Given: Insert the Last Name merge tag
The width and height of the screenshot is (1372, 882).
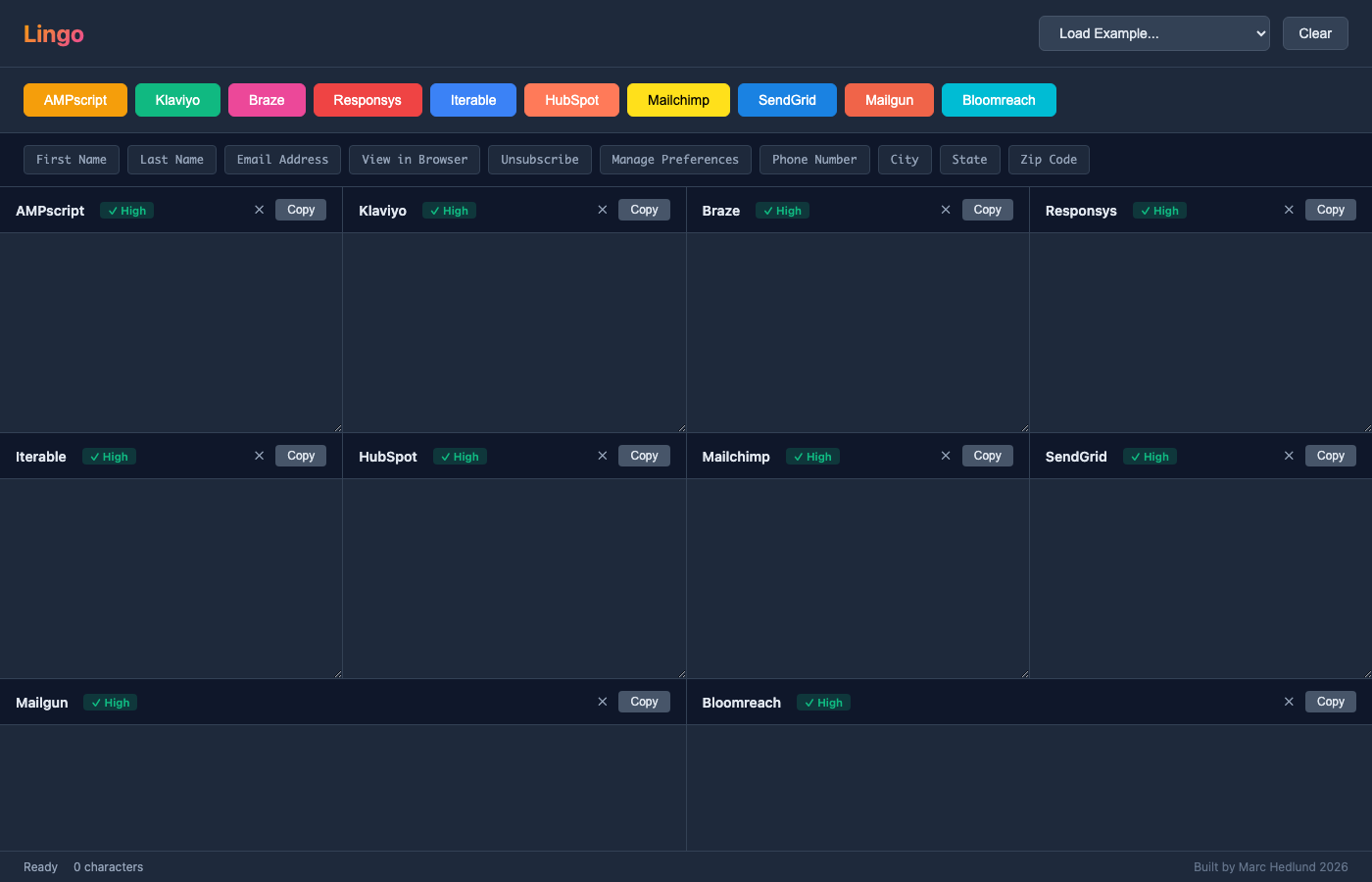Looking at the screenshot, I should click(x=171, y=160).
